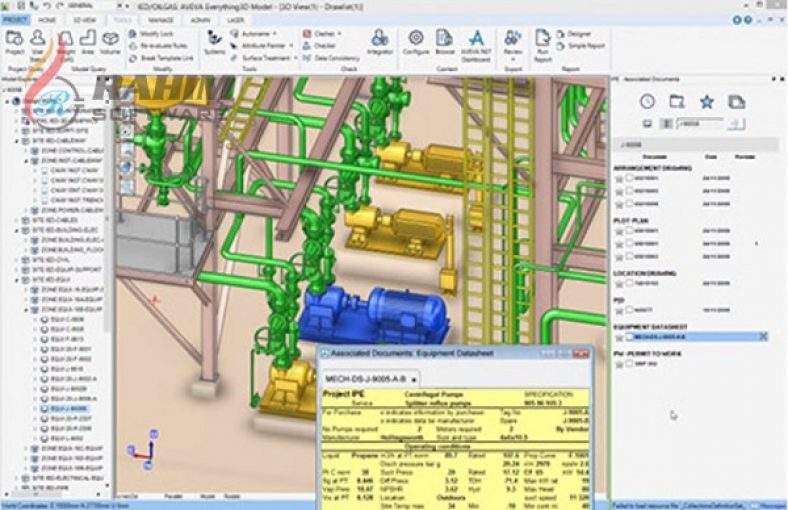This screenshot has width=788, height=510.
Task: Switch to the 3D VIEW ribbon tab
Action: pos(84,20)
